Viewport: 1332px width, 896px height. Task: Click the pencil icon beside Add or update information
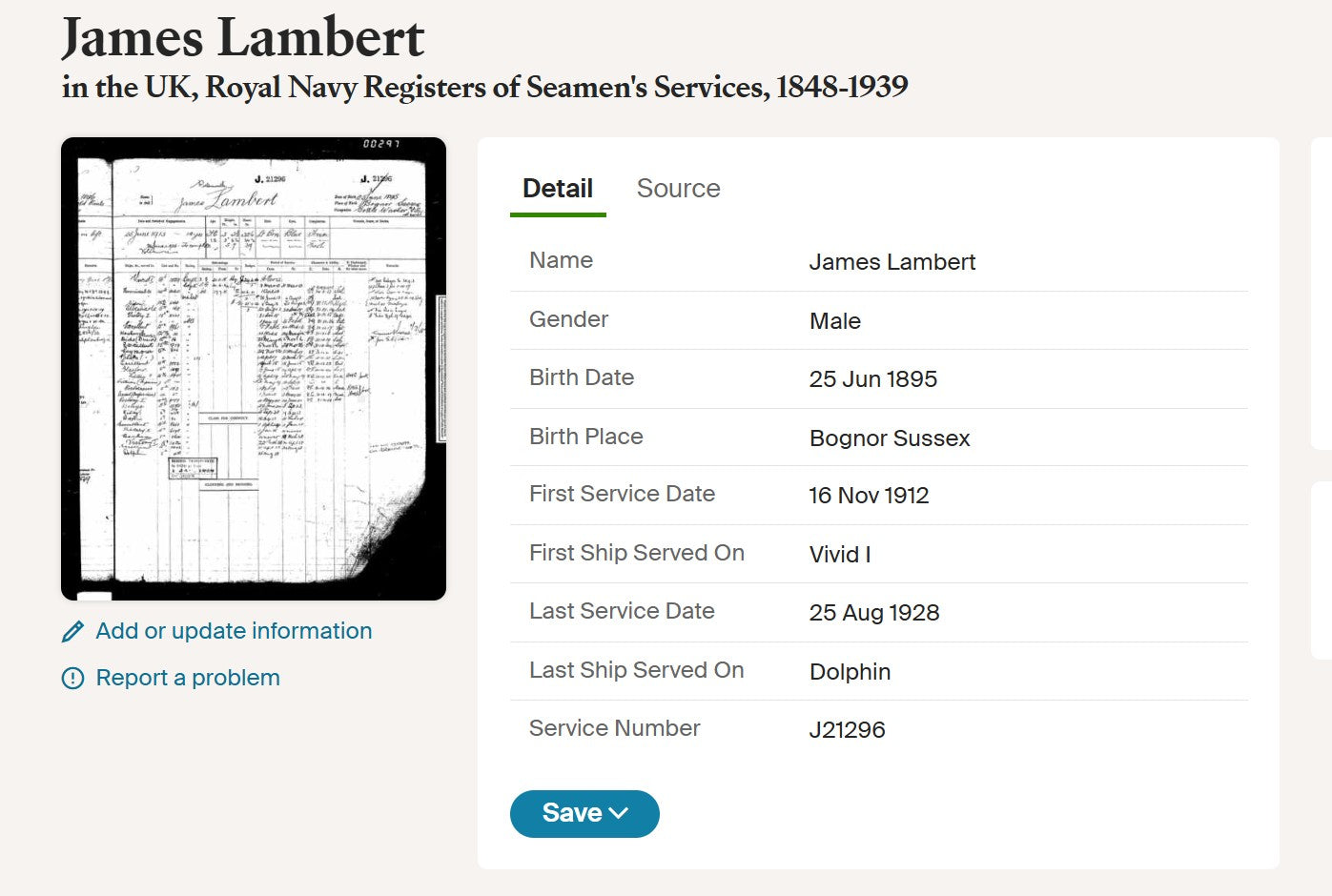point(72,631)
